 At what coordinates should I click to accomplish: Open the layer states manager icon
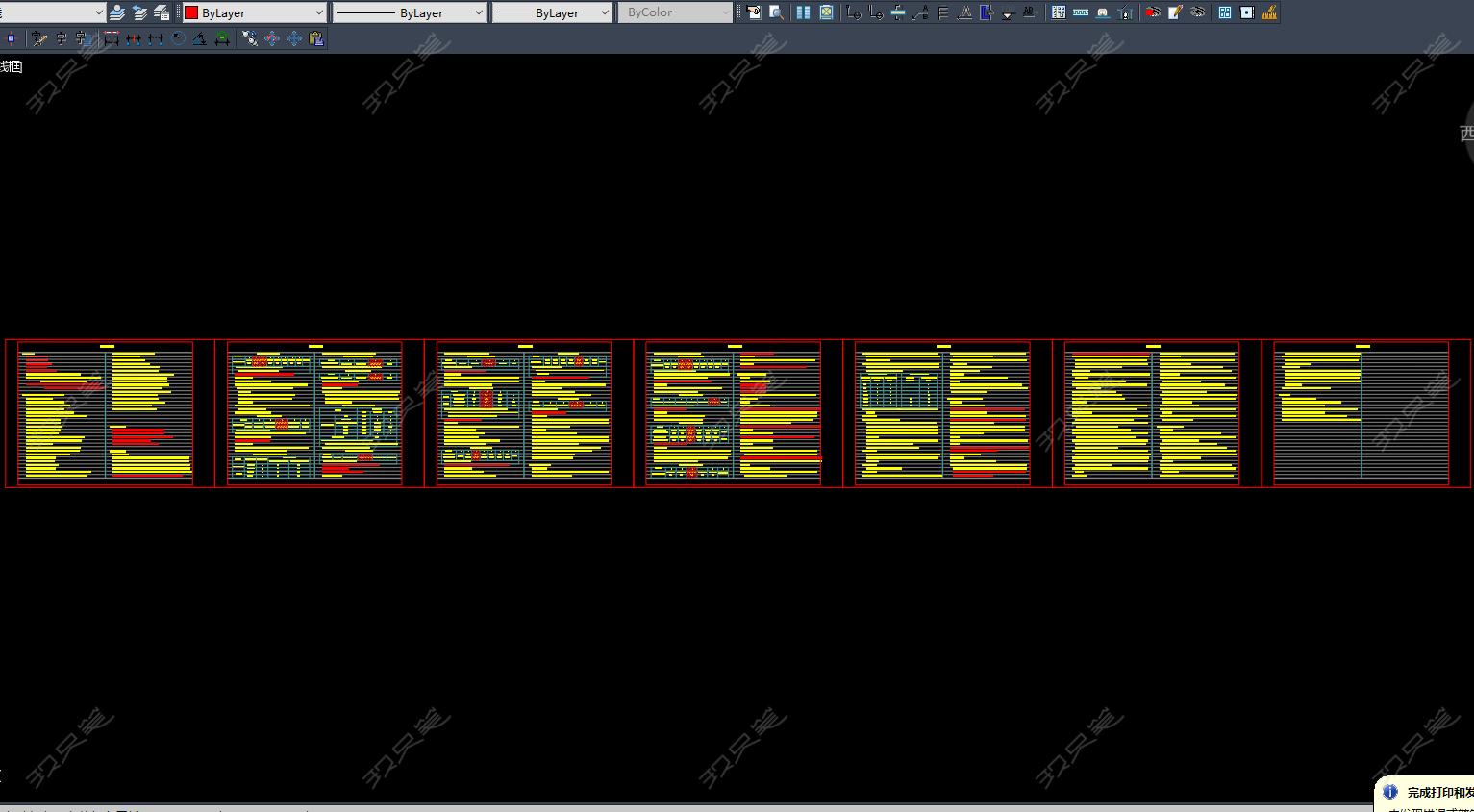click(x=162, y=12)
